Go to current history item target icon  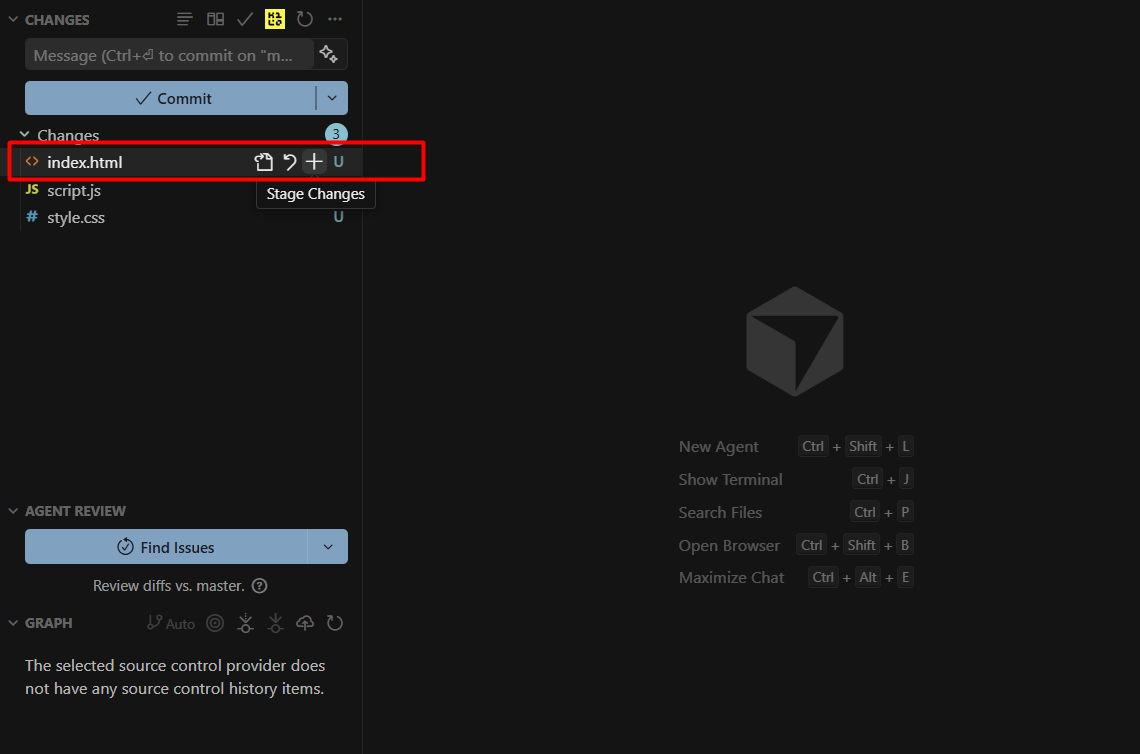[215, 623]
